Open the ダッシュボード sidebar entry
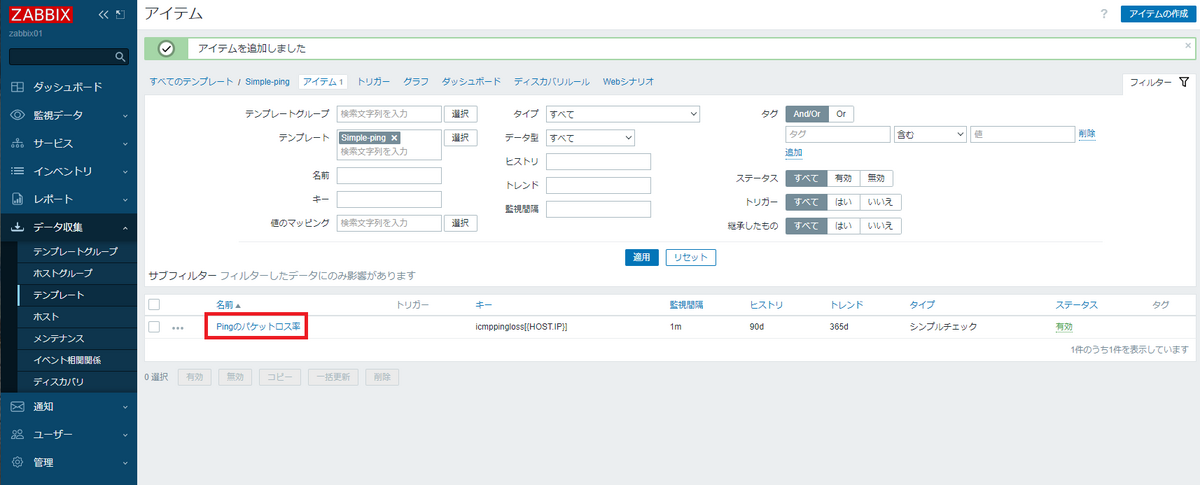 tap(68, 87)
